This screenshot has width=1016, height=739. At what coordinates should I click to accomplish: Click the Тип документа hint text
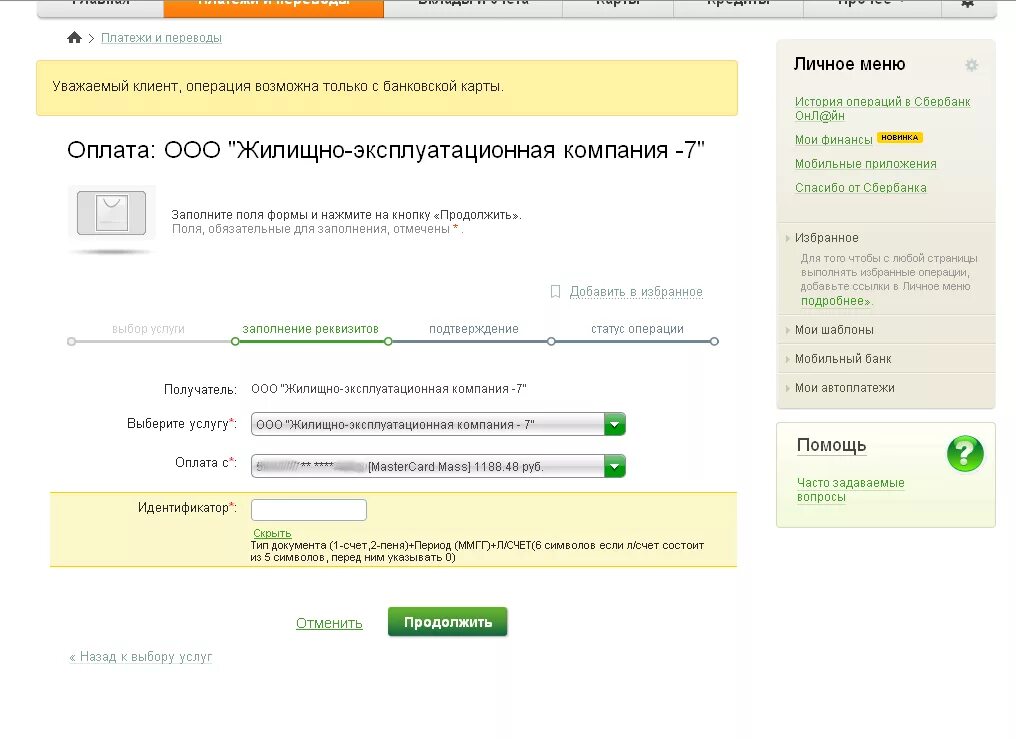(477, 551)
